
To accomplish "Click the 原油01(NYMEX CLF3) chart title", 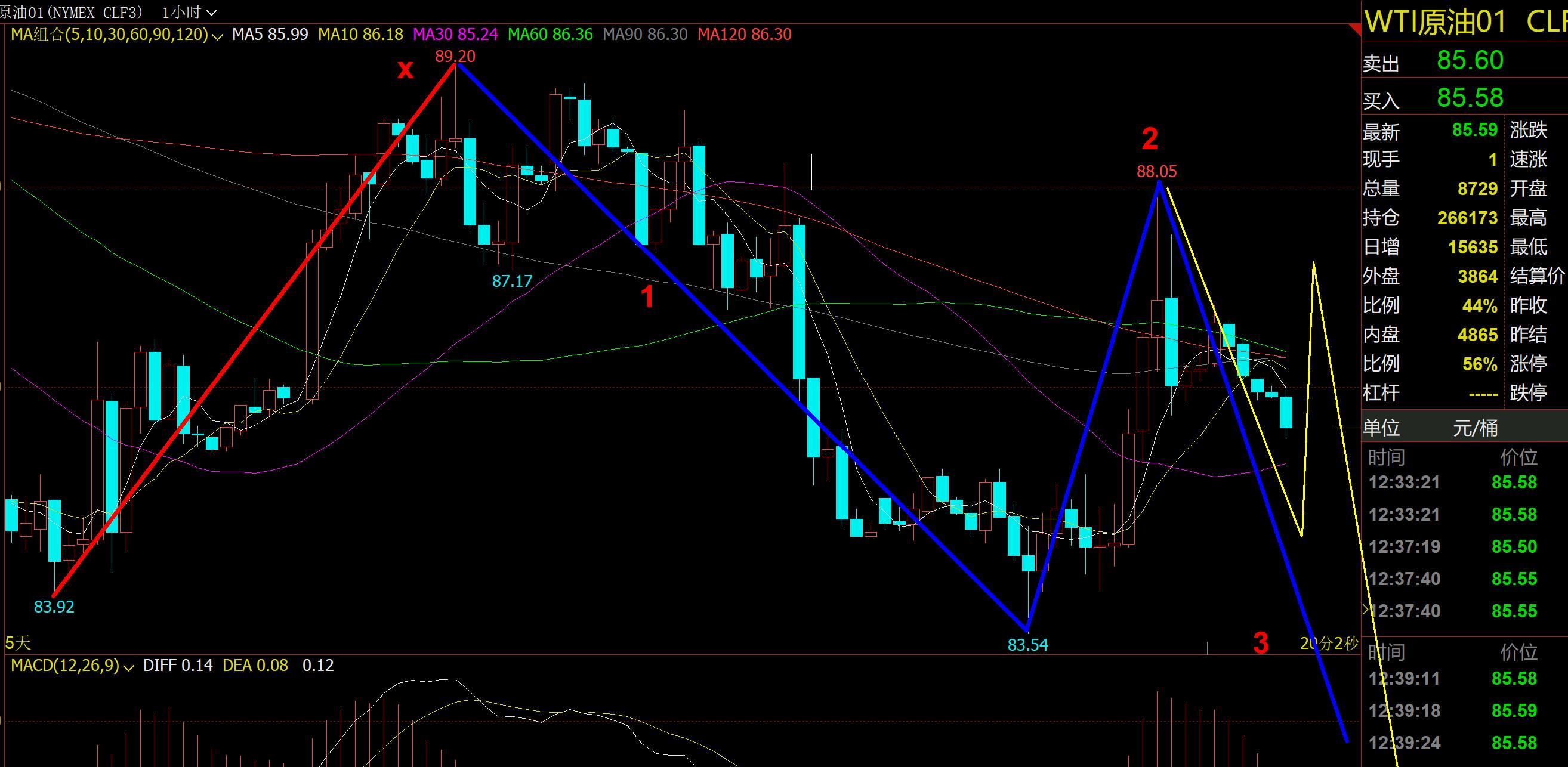I will pyautogui.click(x=72, y=11).
